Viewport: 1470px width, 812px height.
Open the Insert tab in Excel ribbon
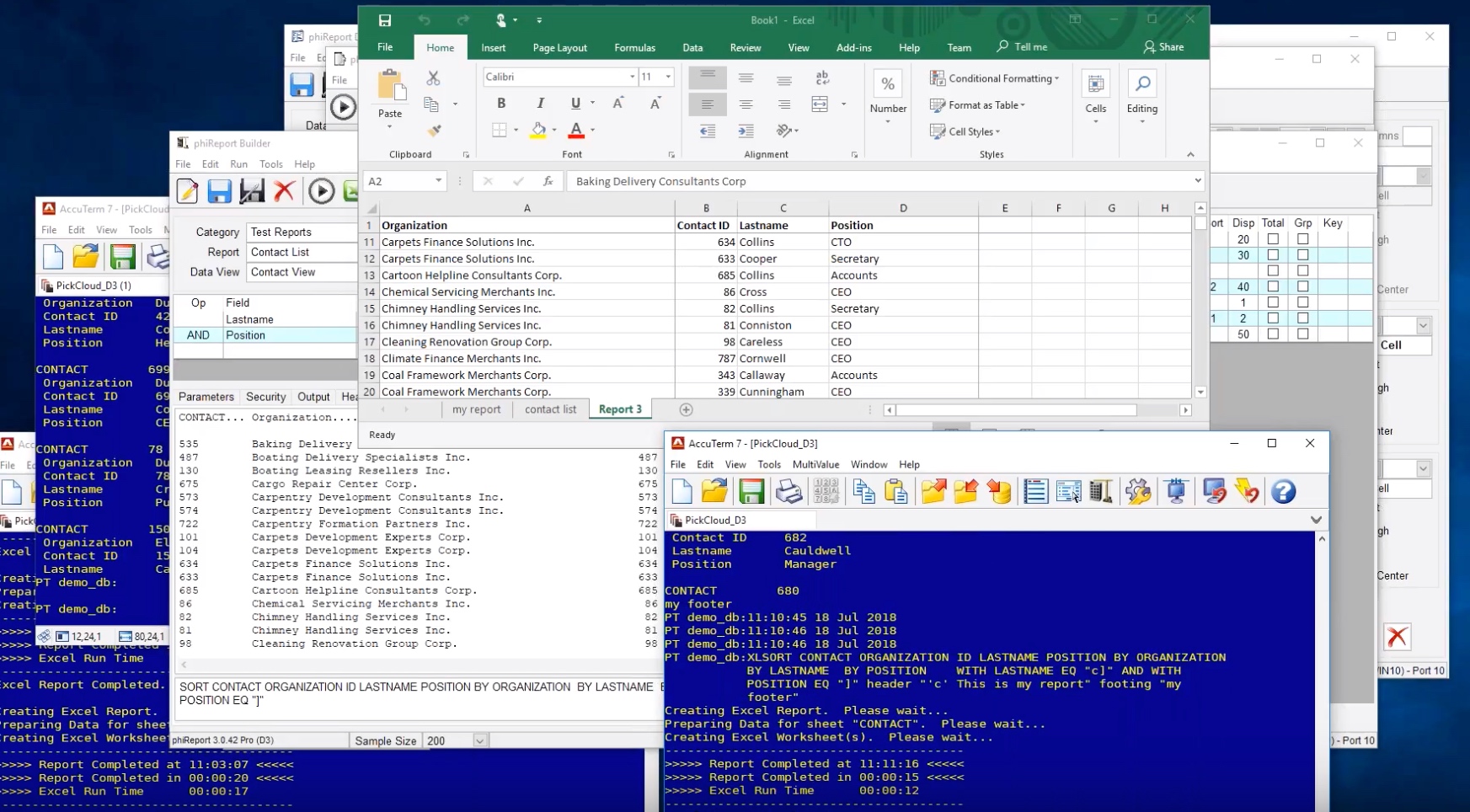494,48
